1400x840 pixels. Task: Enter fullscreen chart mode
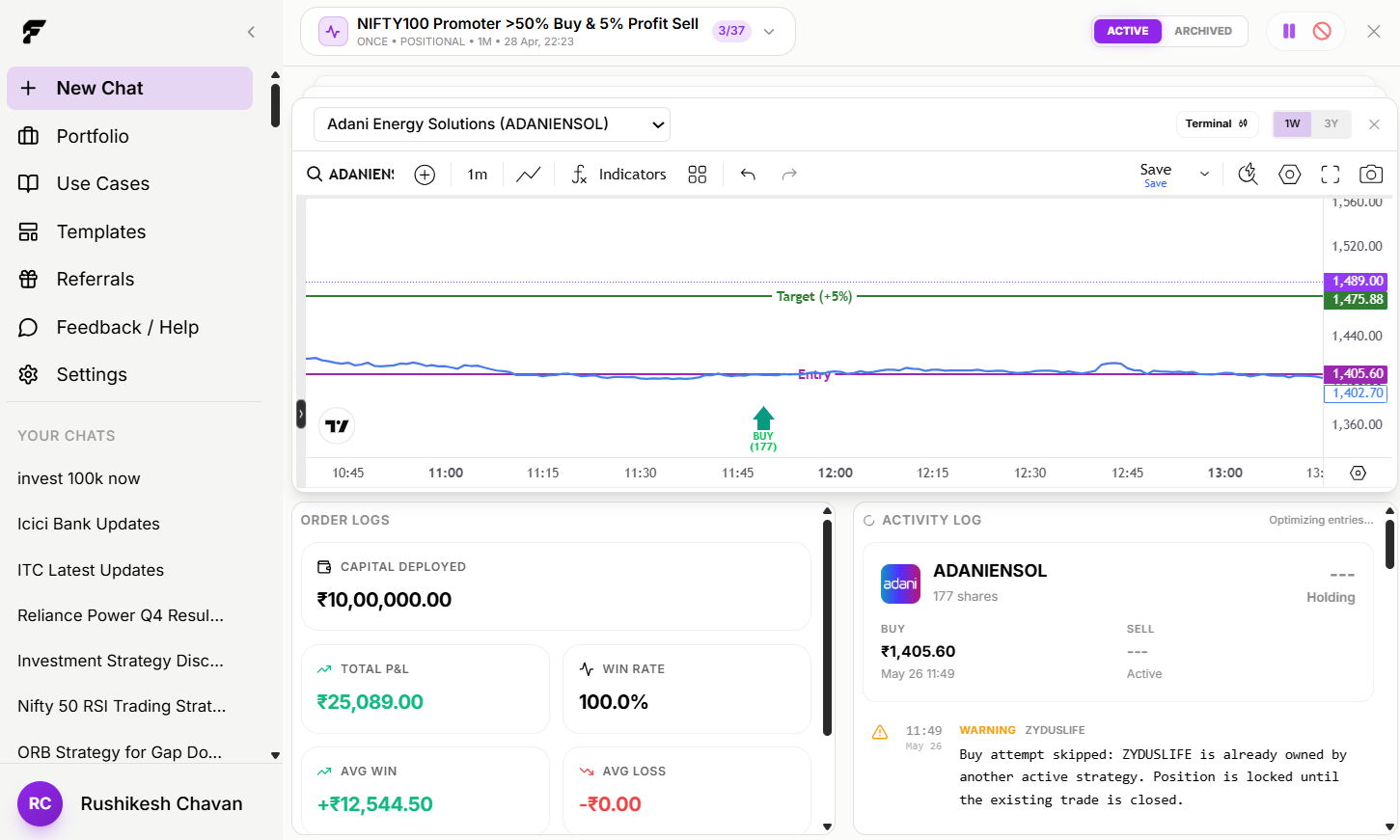click(1331, 175)
